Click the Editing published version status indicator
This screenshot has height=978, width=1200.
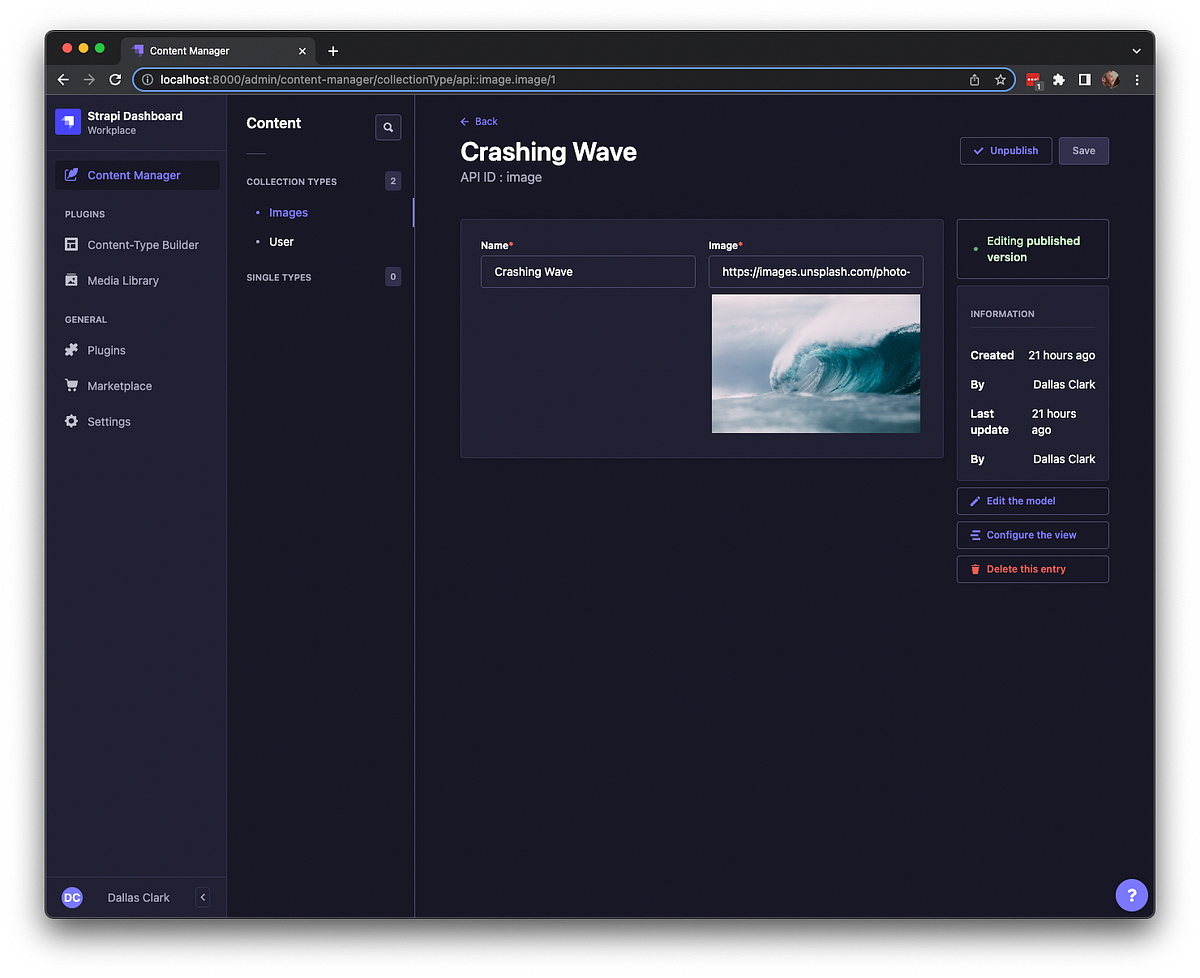pyautogui.click(x=1032, y=248)
